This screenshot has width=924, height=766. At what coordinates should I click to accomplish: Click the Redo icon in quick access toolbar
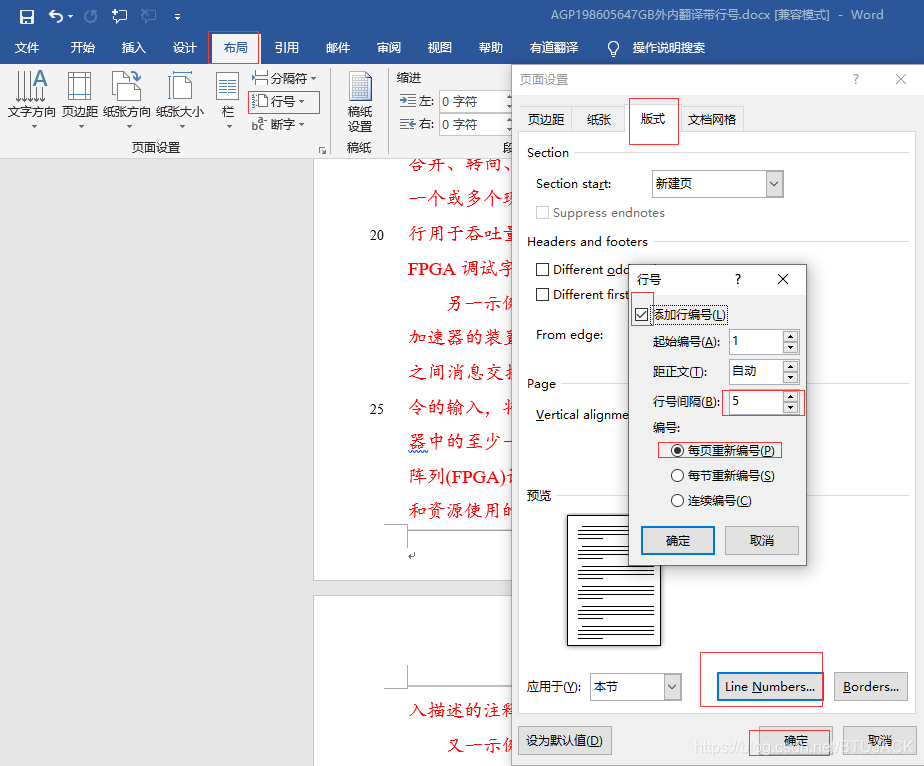point(90,16)
